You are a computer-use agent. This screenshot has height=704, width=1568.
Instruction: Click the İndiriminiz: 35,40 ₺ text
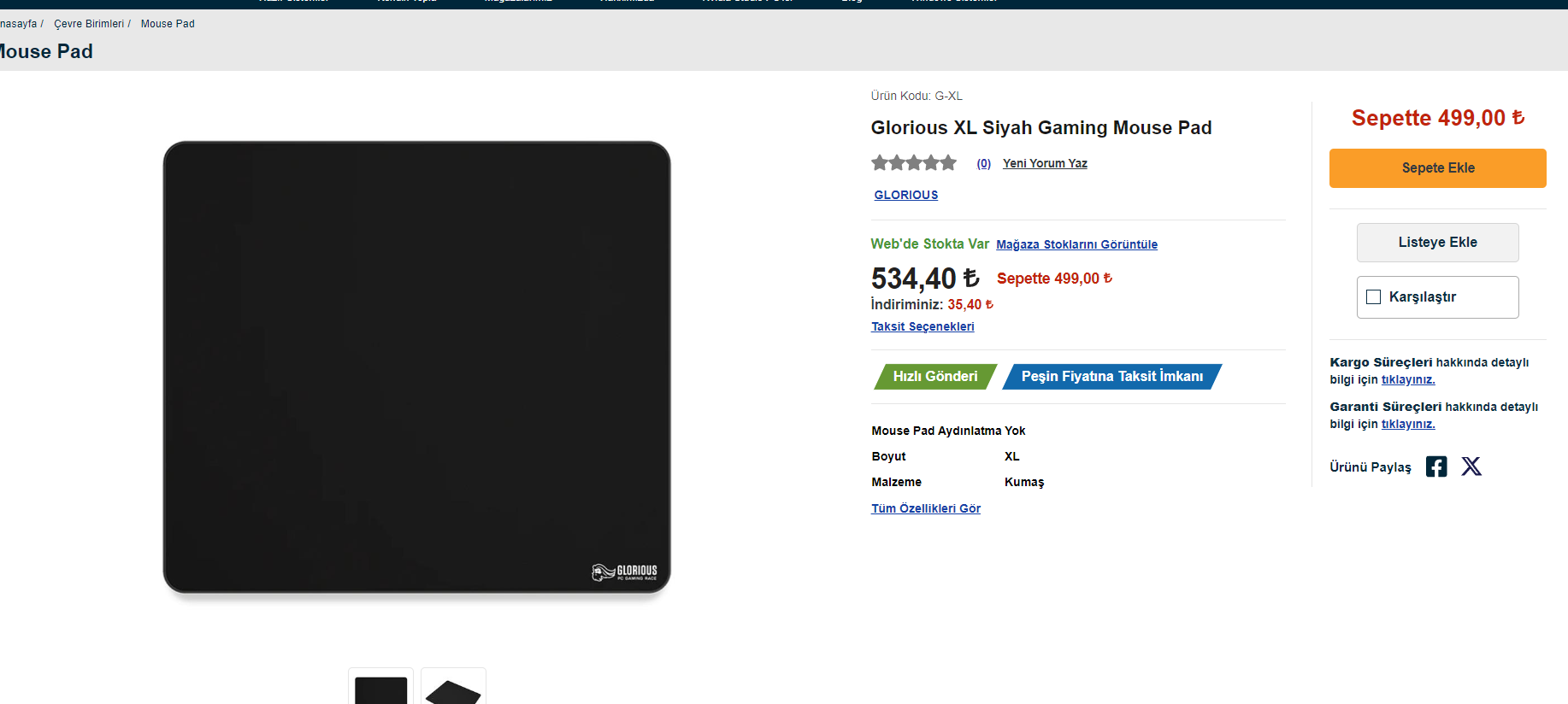pyautogui.click(x=932, y=305)
